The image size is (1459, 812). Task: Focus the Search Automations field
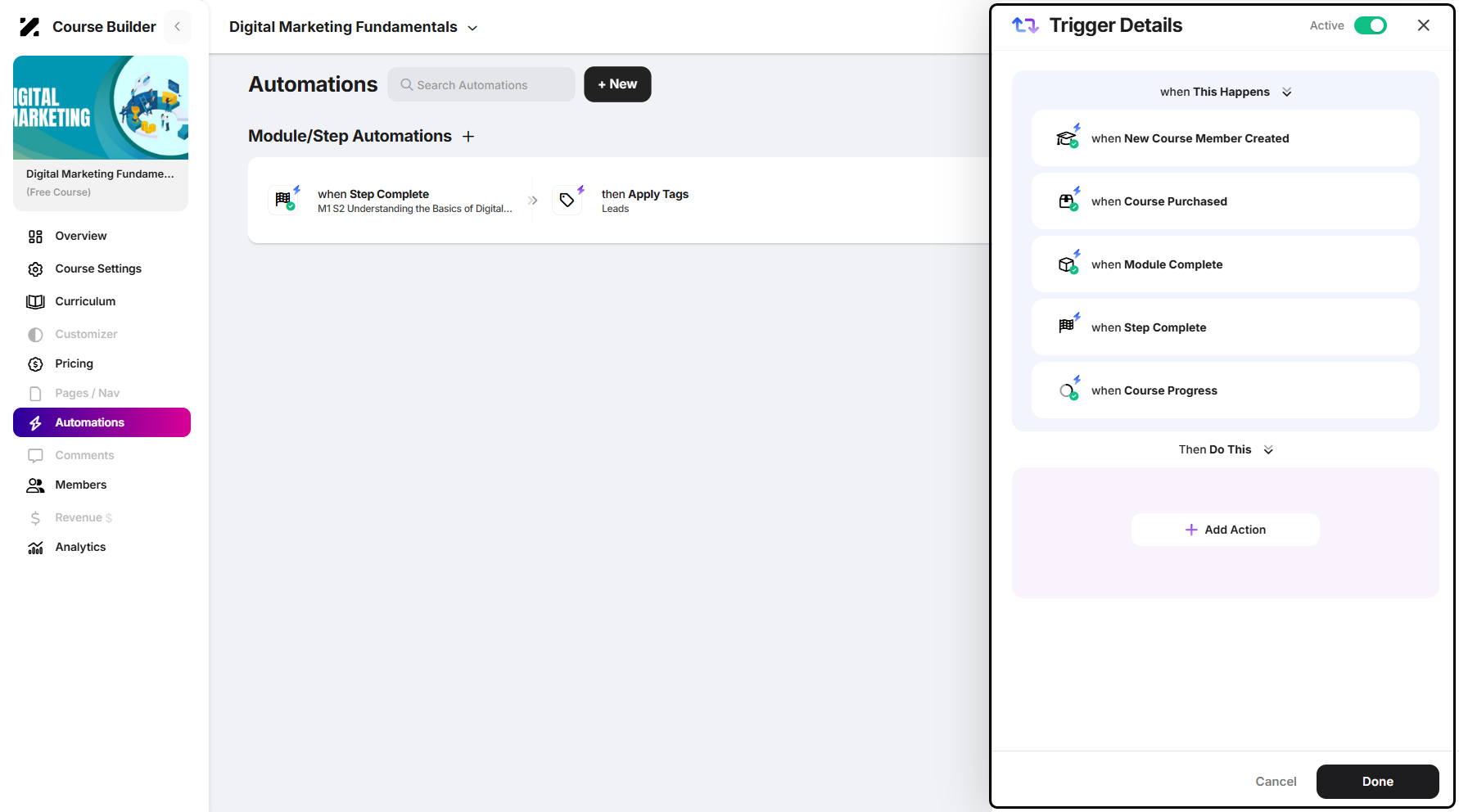(481, 84)
